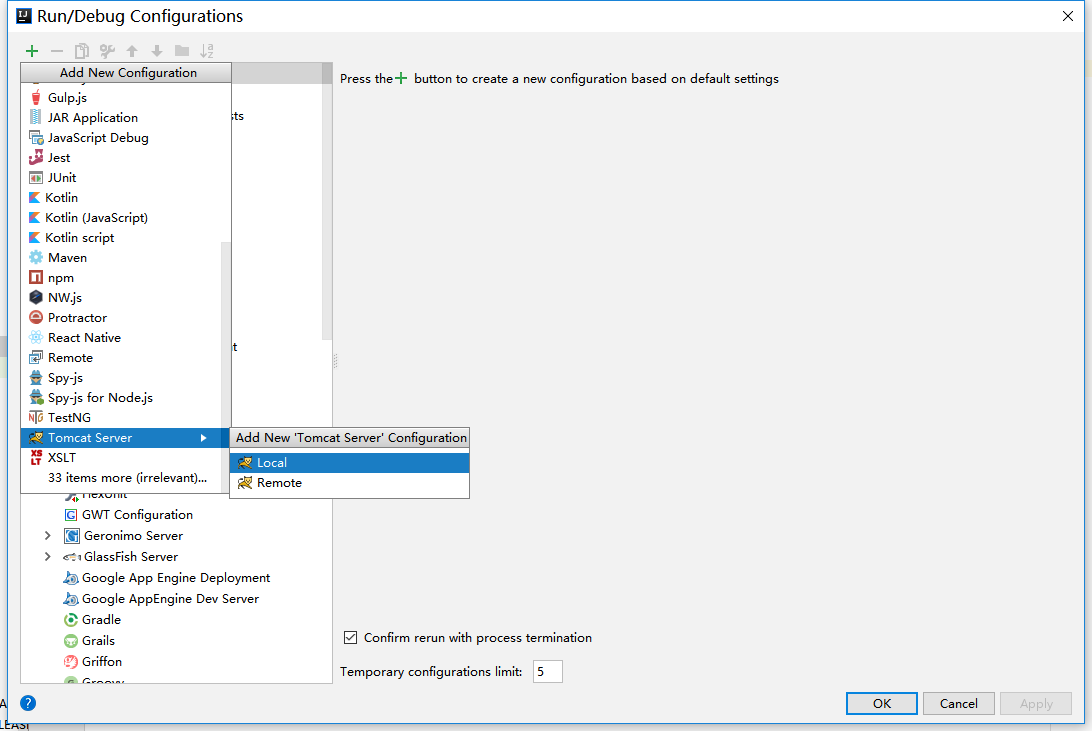Click the Spy-js for Node.js icon
The height and width of the screenshot is (731, 1092).
36,398
